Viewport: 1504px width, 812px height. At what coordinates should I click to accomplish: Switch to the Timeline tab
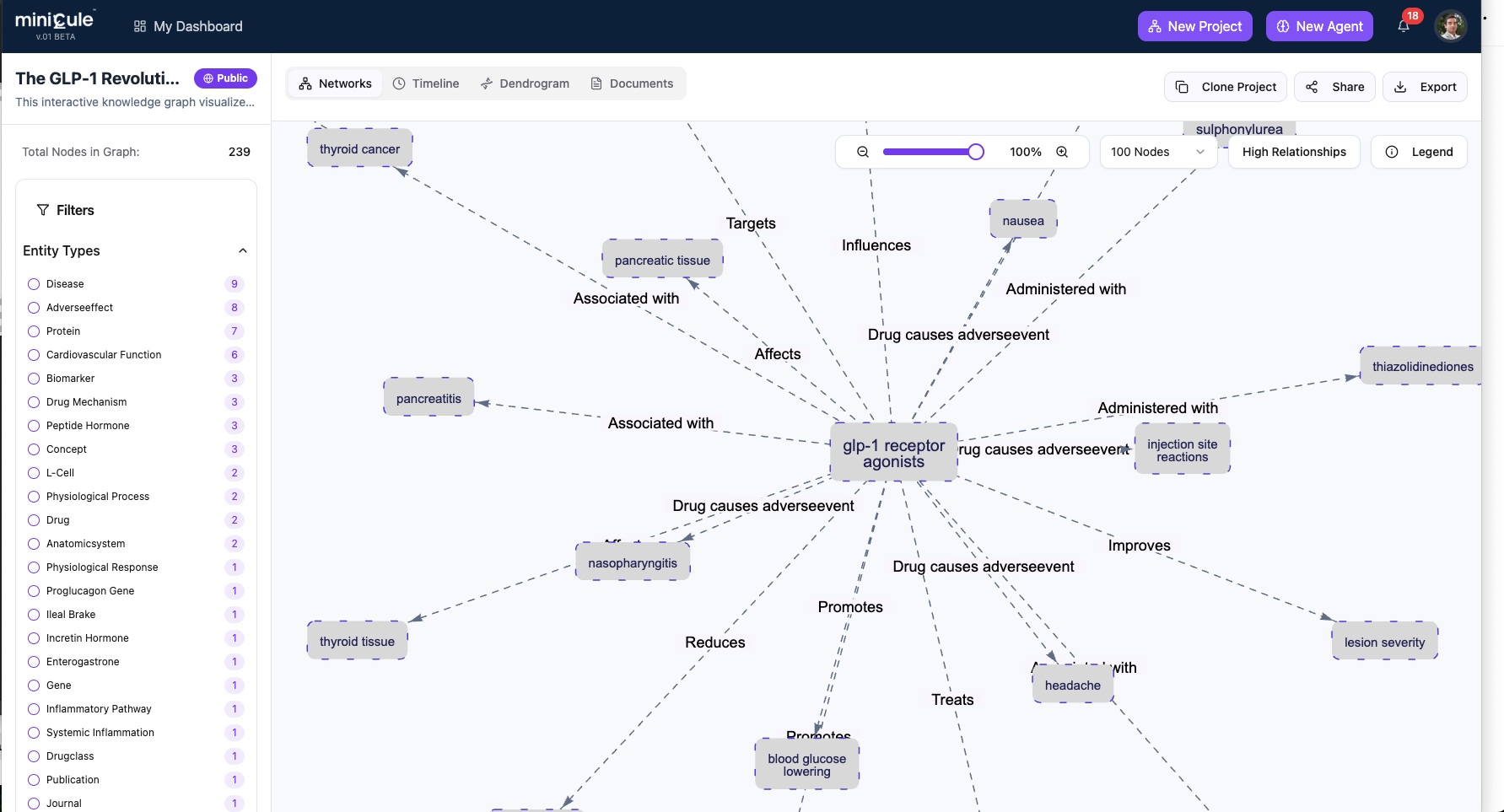tap(427, 83)
